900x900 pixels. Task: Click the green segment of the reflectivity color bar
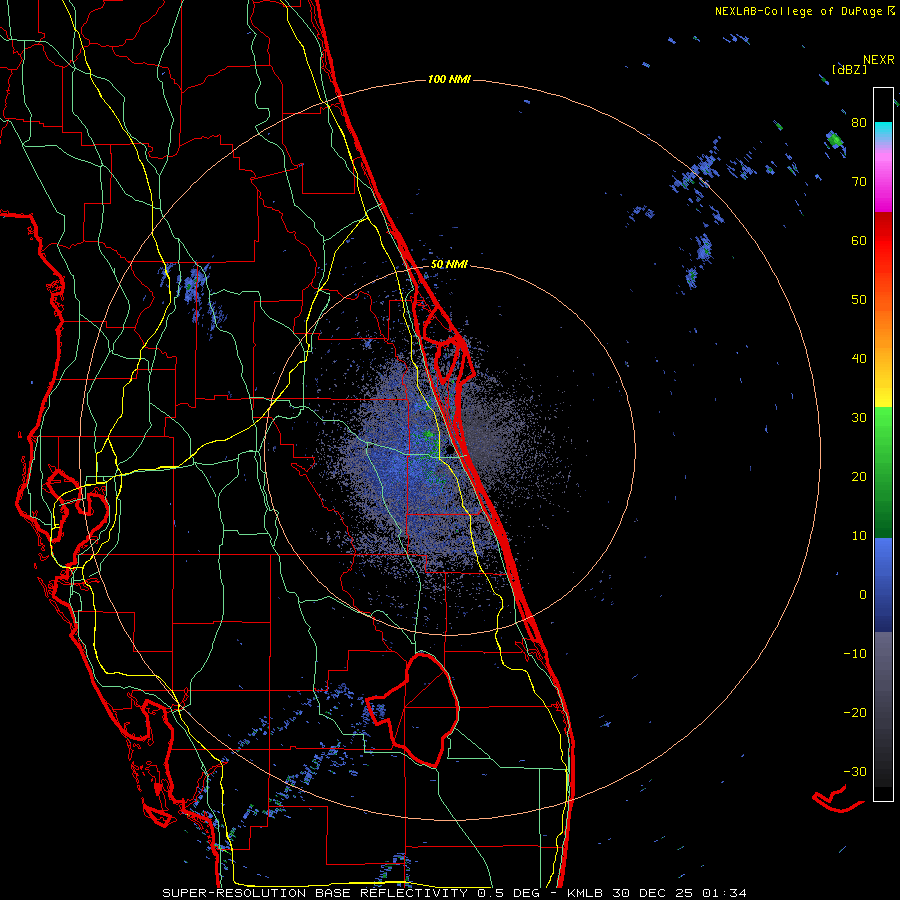coord(883,472)
